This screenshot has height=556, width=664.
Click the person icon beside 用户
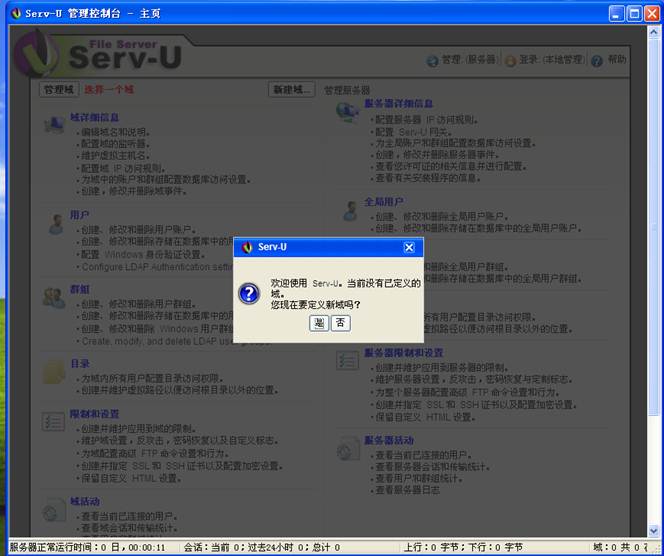[55, 224]
